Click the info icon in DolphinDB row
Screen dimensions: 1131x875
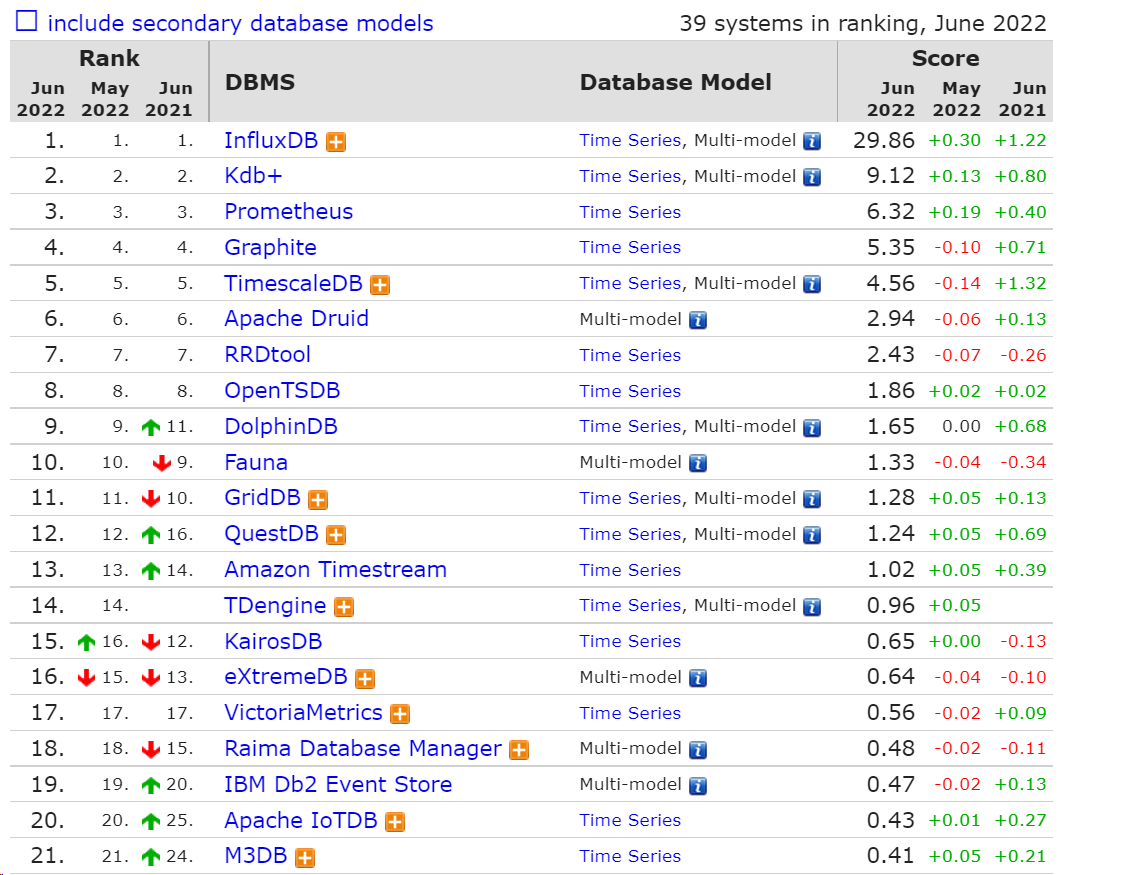812,428
